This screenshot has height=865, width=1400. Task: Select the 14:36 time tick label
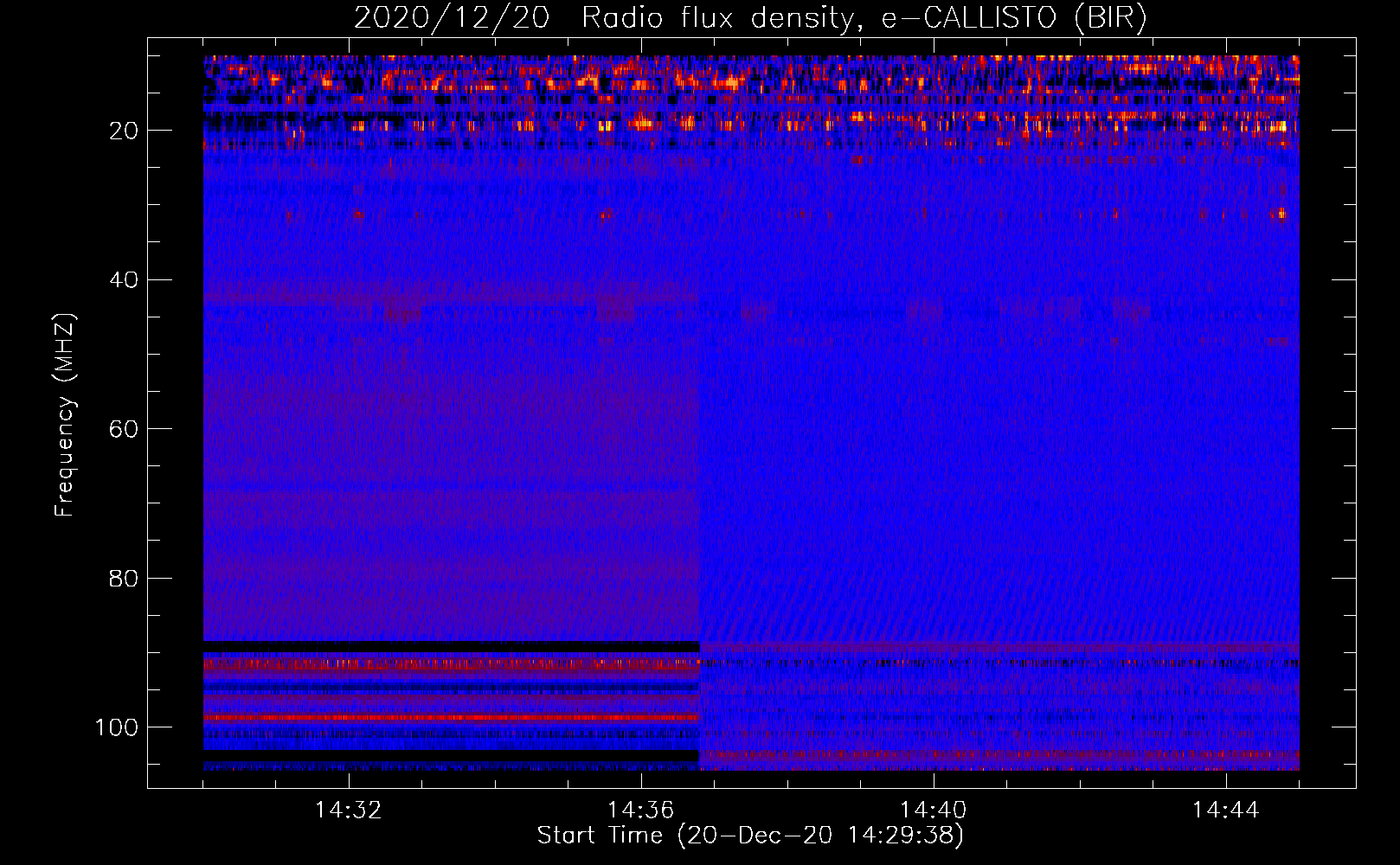(x=641, y=811)
